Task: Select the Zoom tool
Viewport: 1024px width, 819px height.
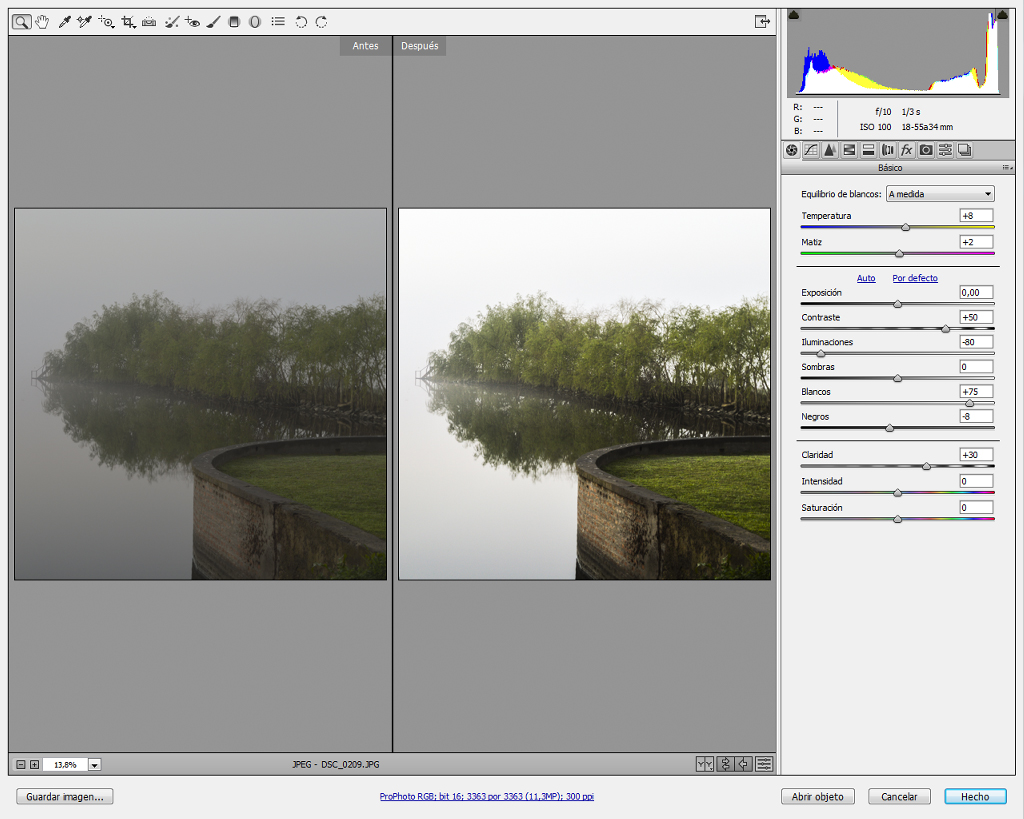Action: click(22, 22)
